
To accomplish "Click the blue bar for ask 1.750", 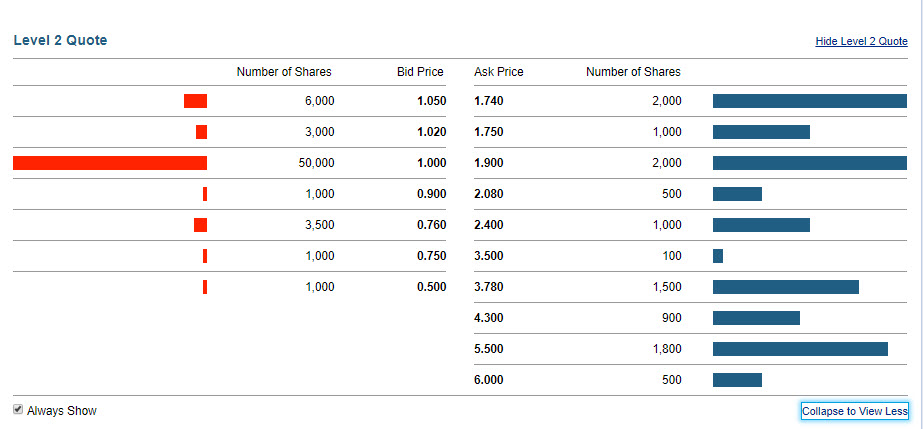I will [761, 132].
